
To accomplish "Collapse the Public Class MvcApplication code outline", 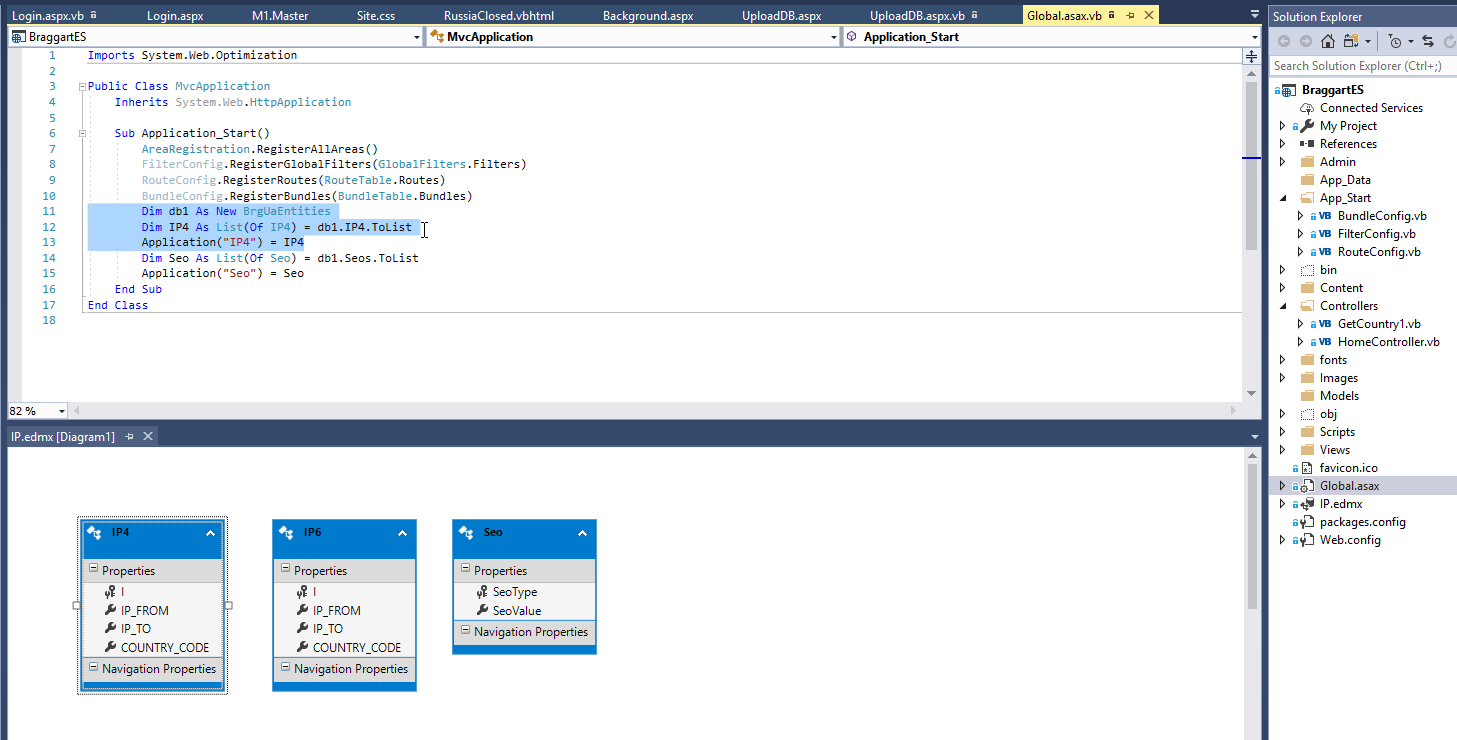I will (82, 86).
